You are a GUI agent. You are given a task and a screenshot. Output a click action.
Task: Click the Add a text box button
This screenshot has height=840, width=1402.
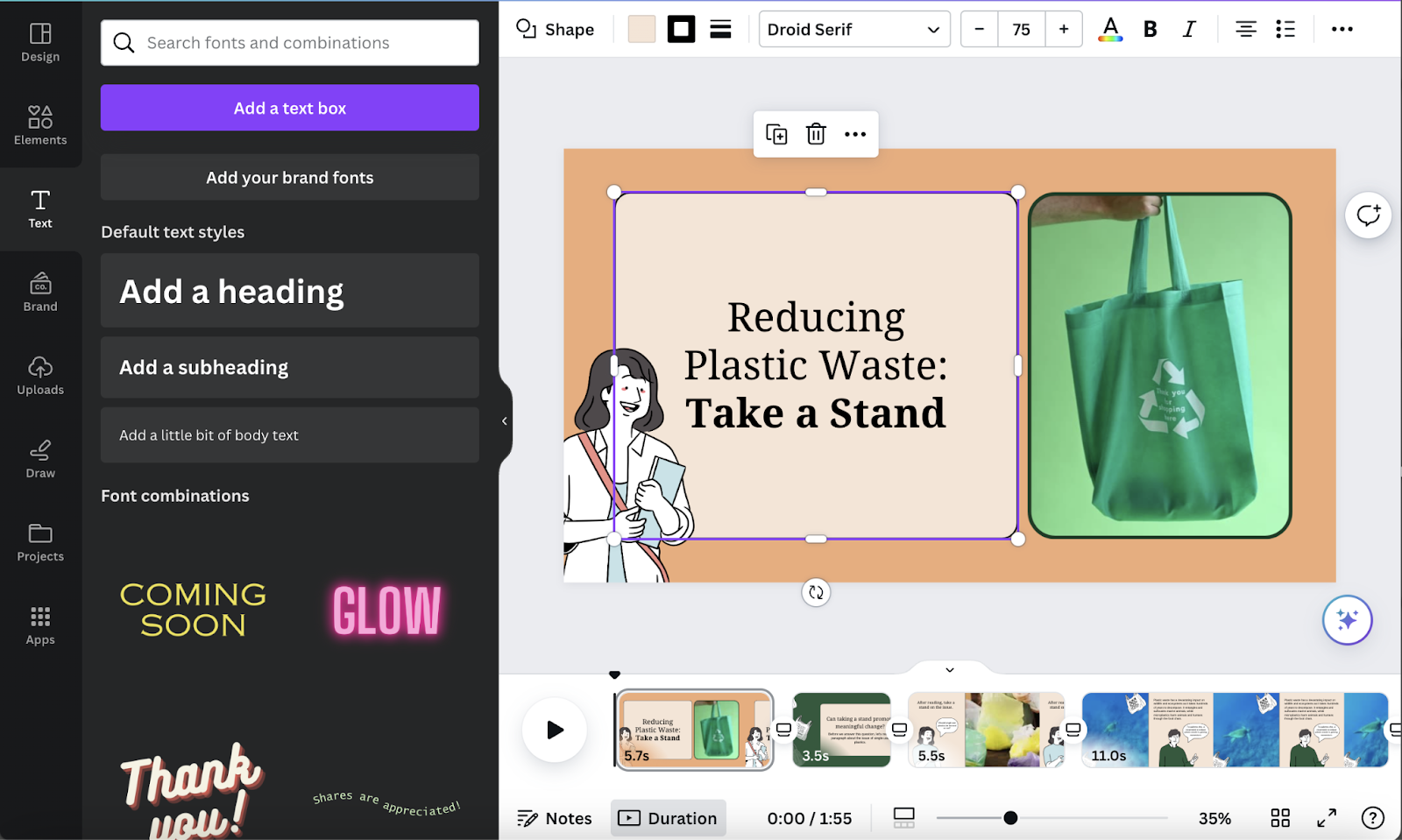pyautogui.click(x=289, y=108)
